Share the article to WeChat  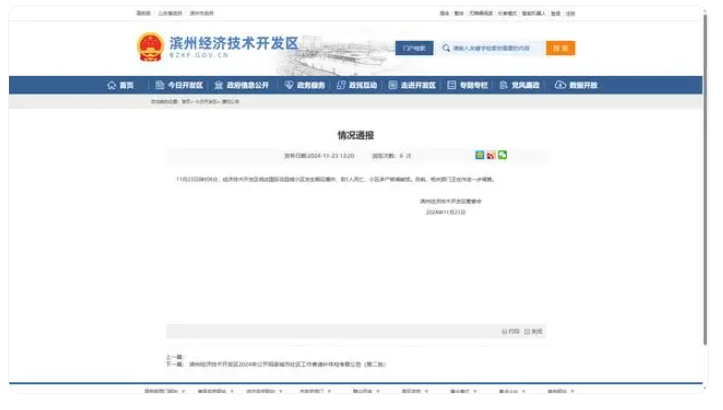pos(503,155)
